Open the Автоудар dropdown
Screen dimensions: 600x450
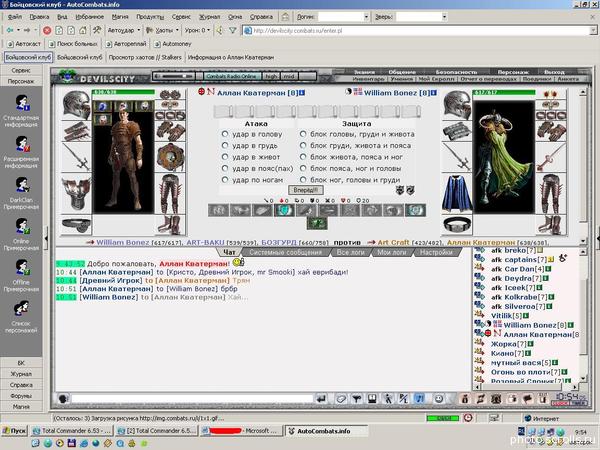tap(124, 30)
